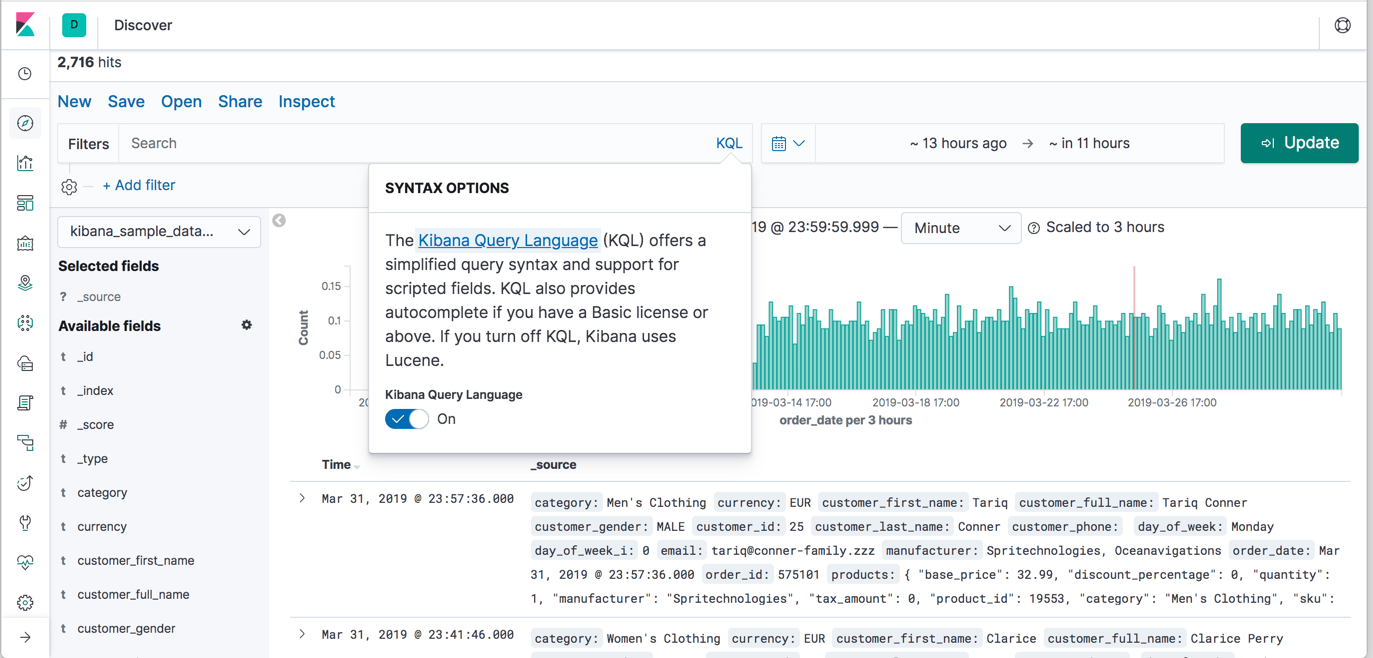Turn off the Kibana Query Language toggle
This screenshot has height=658, width=1373.
[x=406, y=419]
